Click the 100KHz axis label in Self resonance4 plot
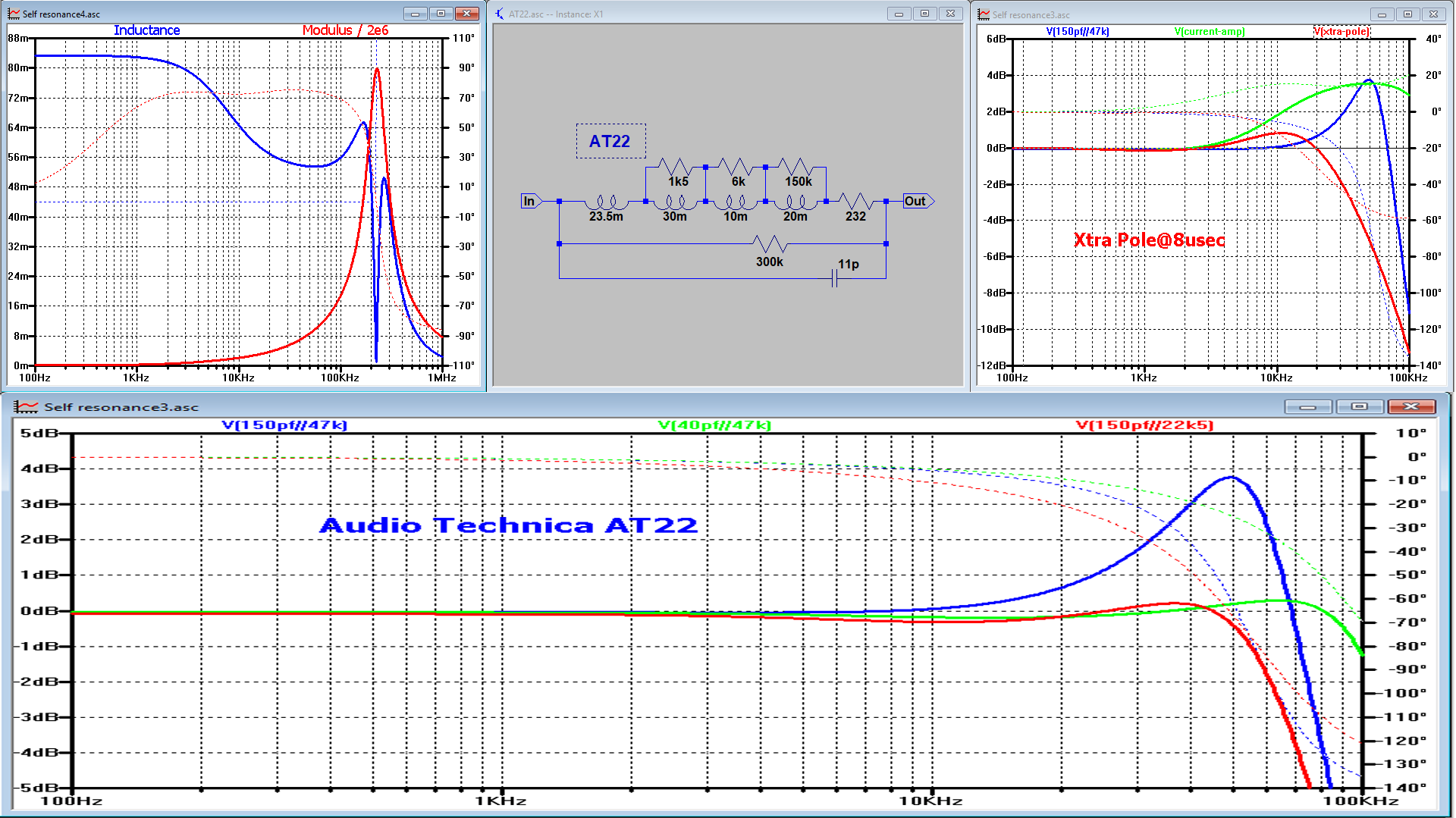Image resolution: width=1456 pixels, height=818 pixels. pos(339,378)
